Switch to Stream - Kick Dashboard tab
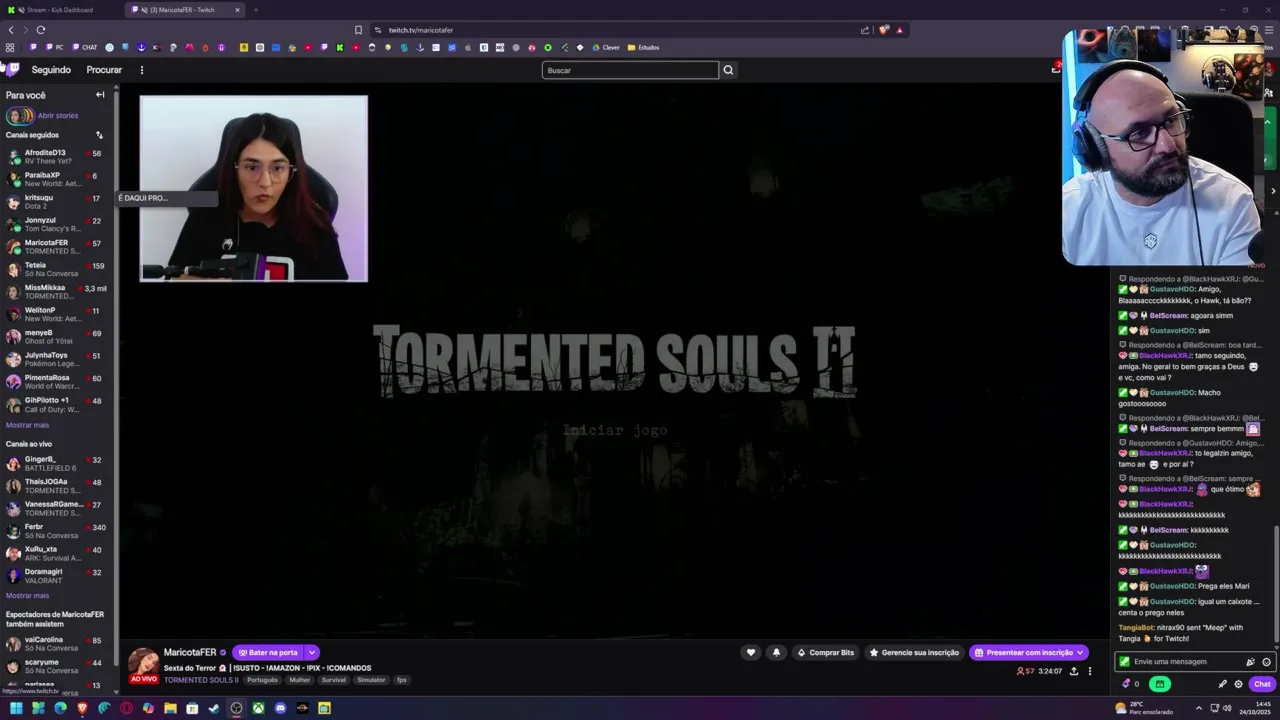 click(x=60, y=10)
